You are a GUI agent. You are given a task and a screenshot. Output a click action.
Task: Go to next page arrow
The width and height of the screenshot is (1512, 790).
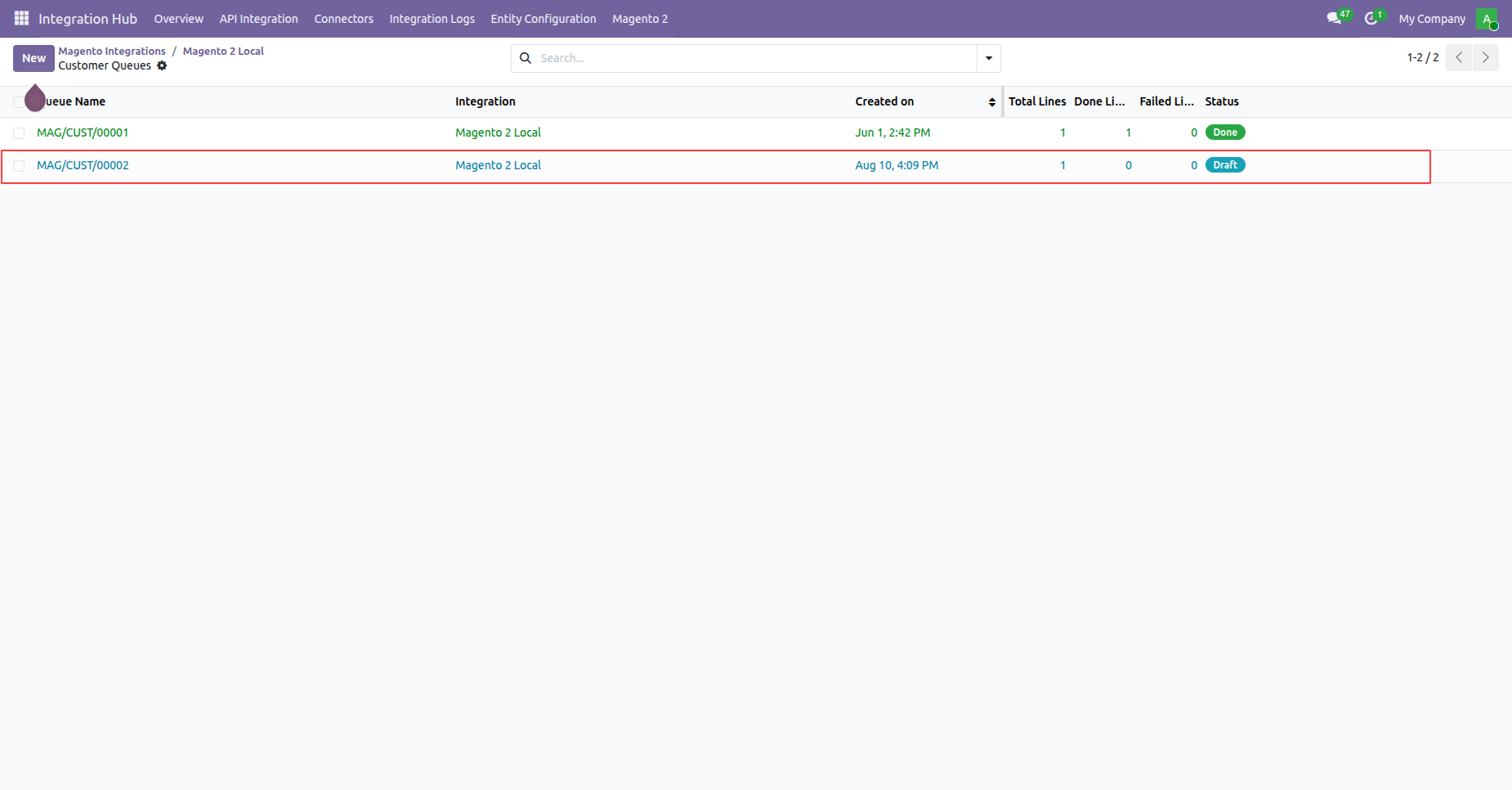(x=1486, y=57)
